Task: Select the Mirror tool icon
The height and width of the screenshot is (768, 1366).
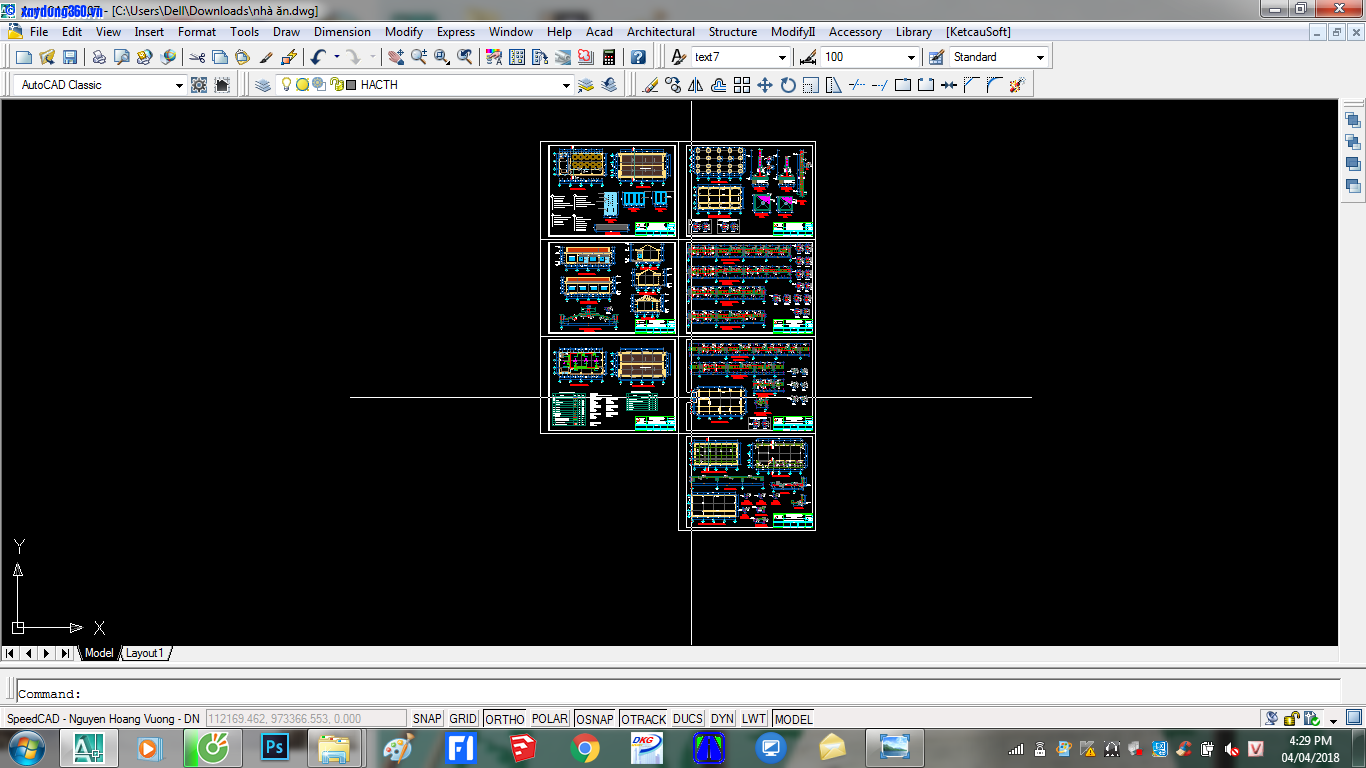Action: coord(696,85)
